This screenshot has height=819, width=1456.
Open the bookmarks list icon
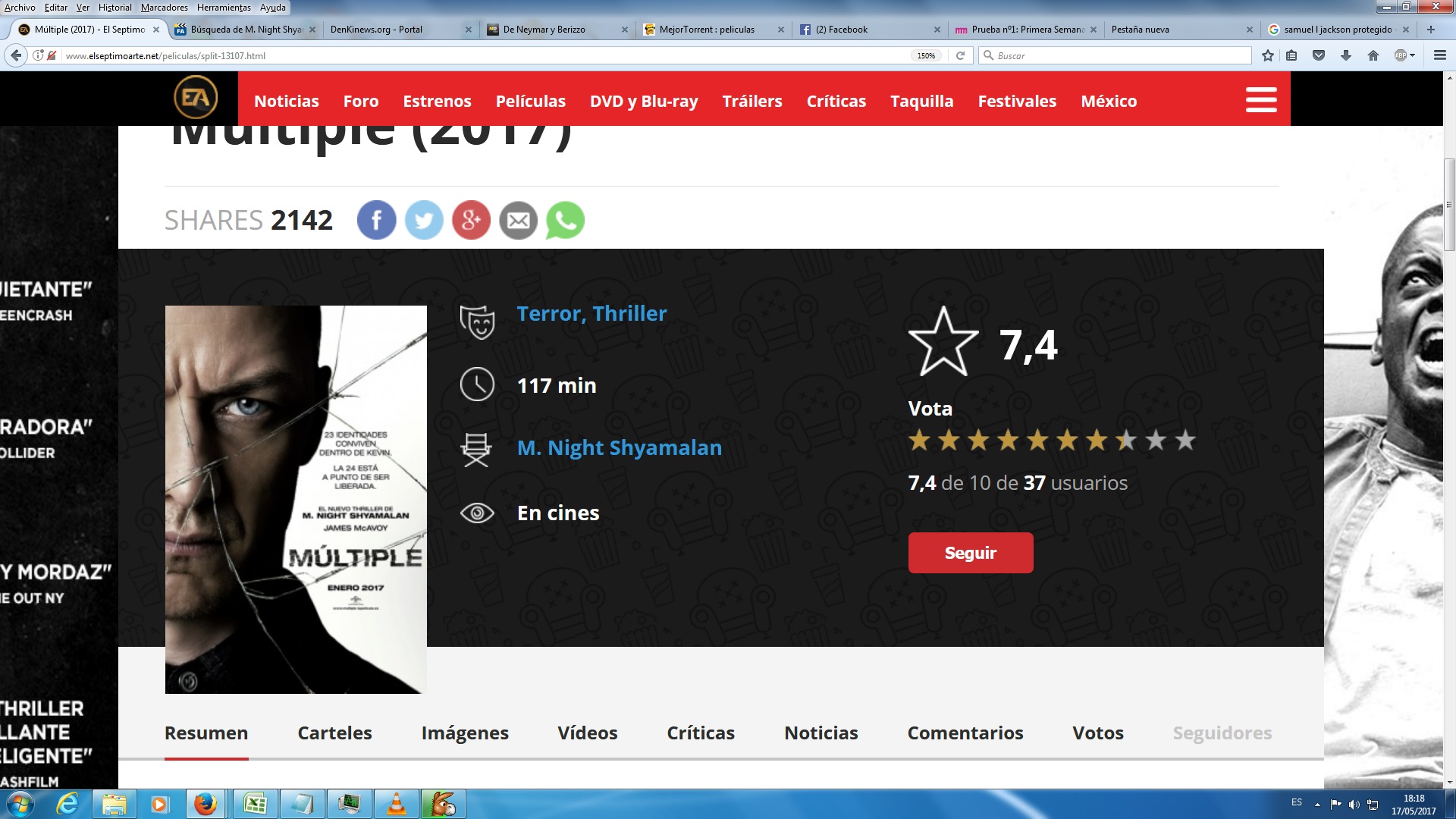[1291, 55]
